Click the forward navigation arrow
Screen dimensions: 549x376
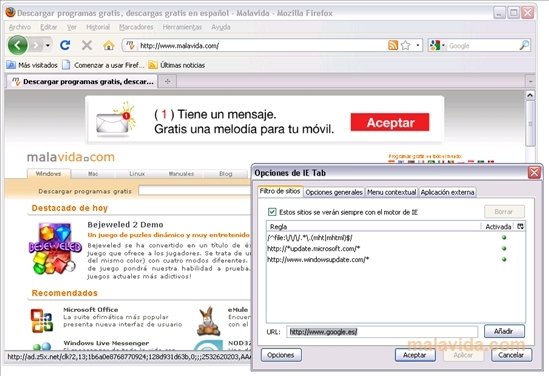point(36,45)
